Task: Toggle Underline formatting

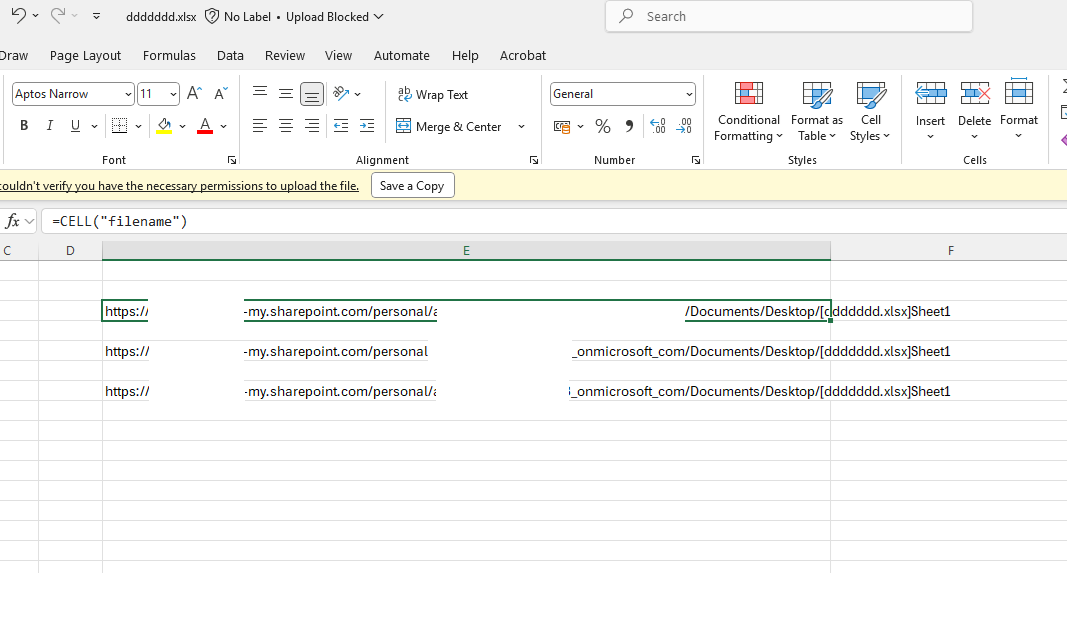Action: coord(76,125)
